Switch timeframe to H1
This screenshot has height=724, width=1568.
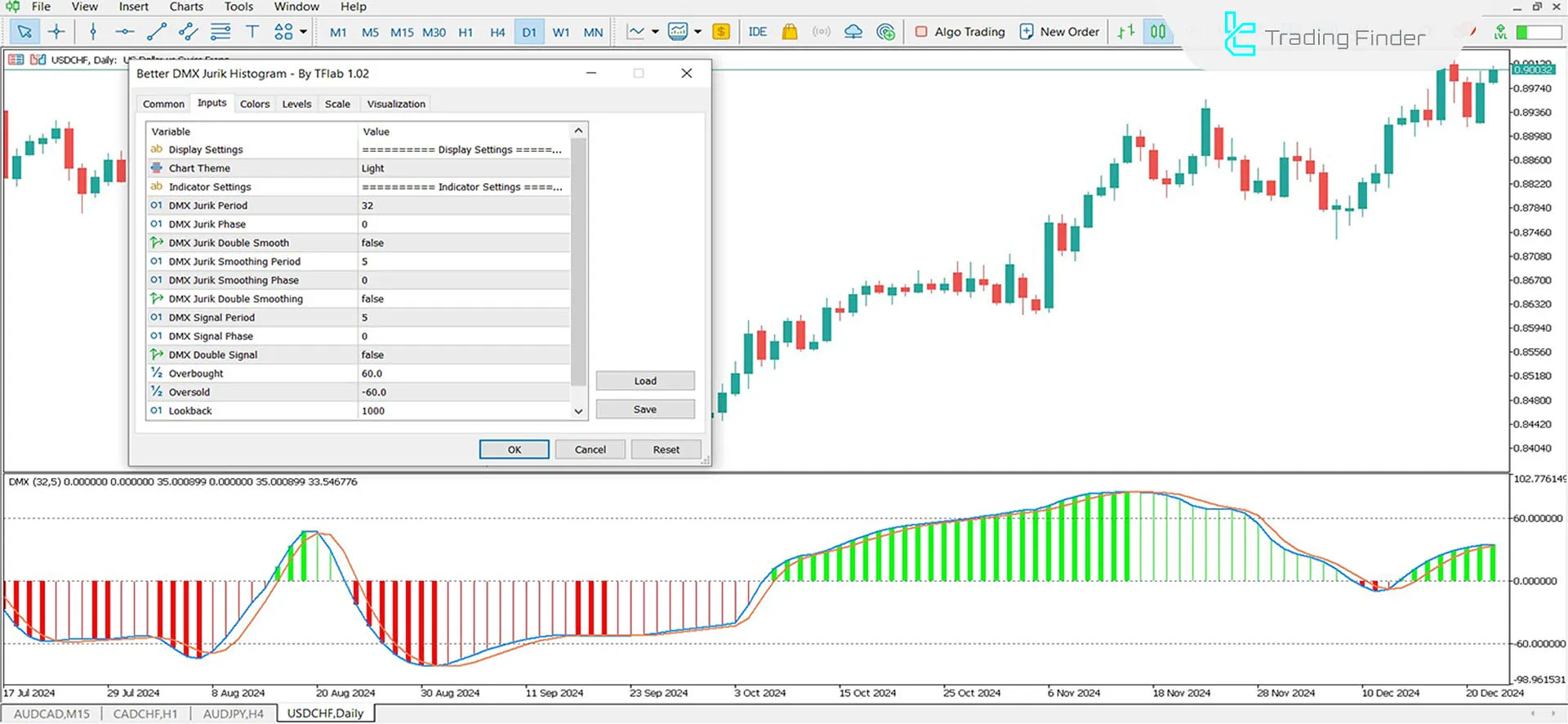pos(465,33)
